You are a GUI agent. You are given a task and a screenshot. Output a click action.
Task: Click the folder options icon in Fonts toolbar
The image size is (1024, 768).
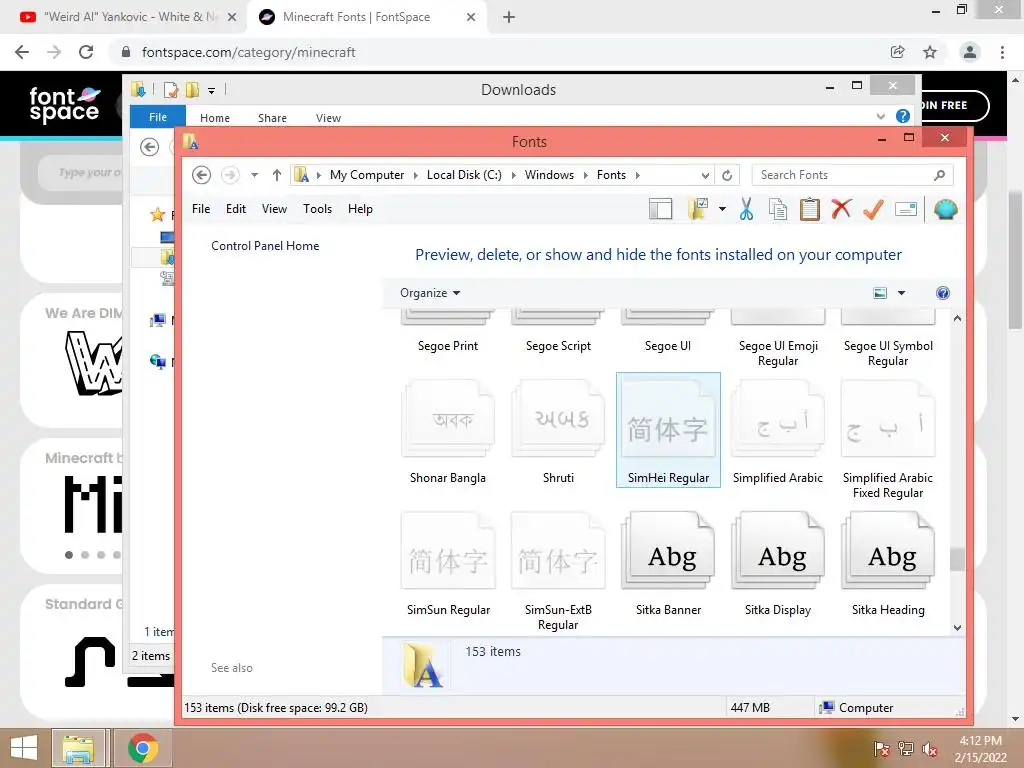pyautogui.click(x=698, y=209)
